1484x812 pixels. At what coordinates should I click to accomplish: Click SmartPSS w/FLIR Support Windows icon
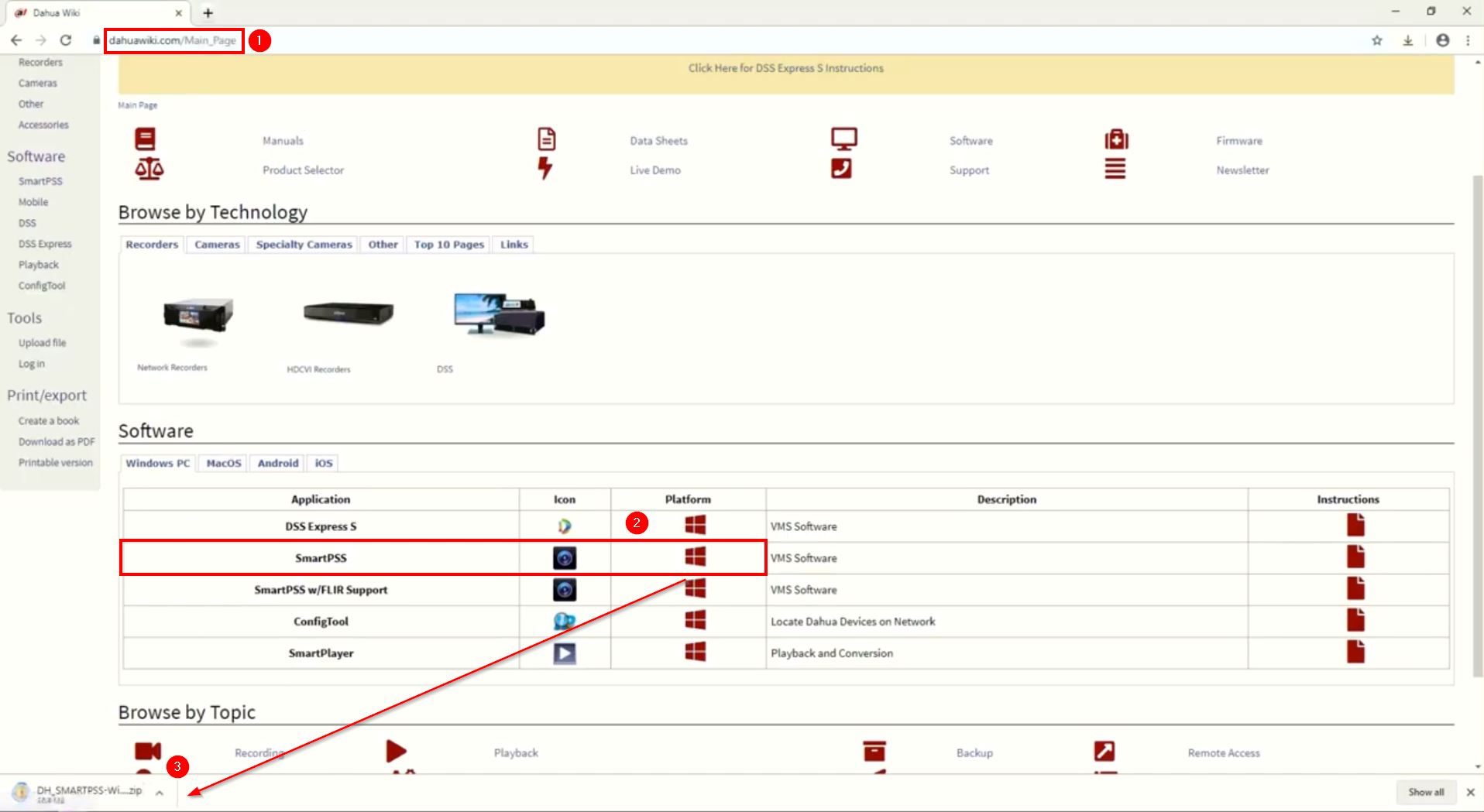coord(696,588)
